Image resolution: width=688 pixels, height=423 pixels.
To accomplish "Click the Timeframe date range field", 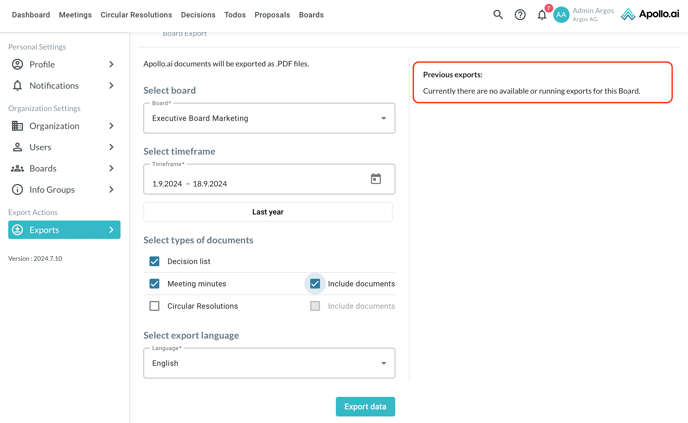I will (255, 183).
